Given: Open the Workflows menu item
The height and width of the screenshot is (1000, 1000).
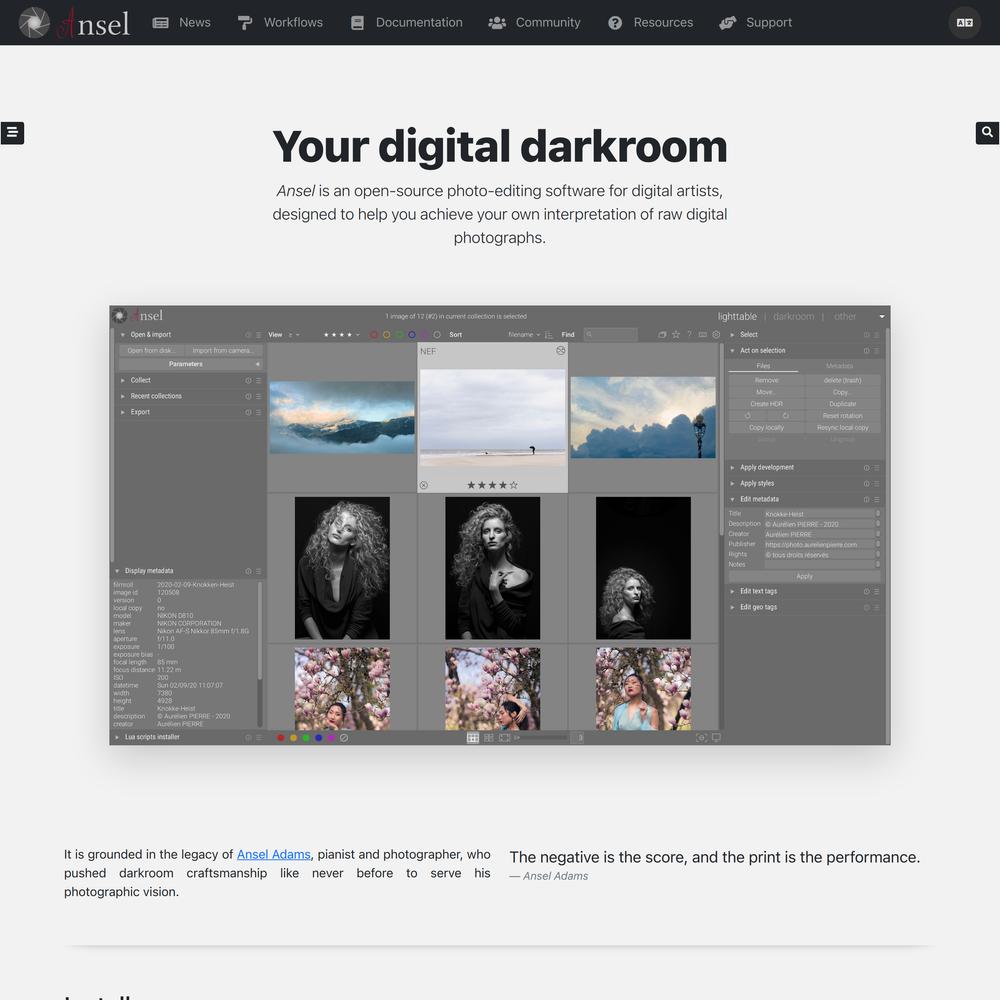Looking at the screenshot, I should pos(280,22).
